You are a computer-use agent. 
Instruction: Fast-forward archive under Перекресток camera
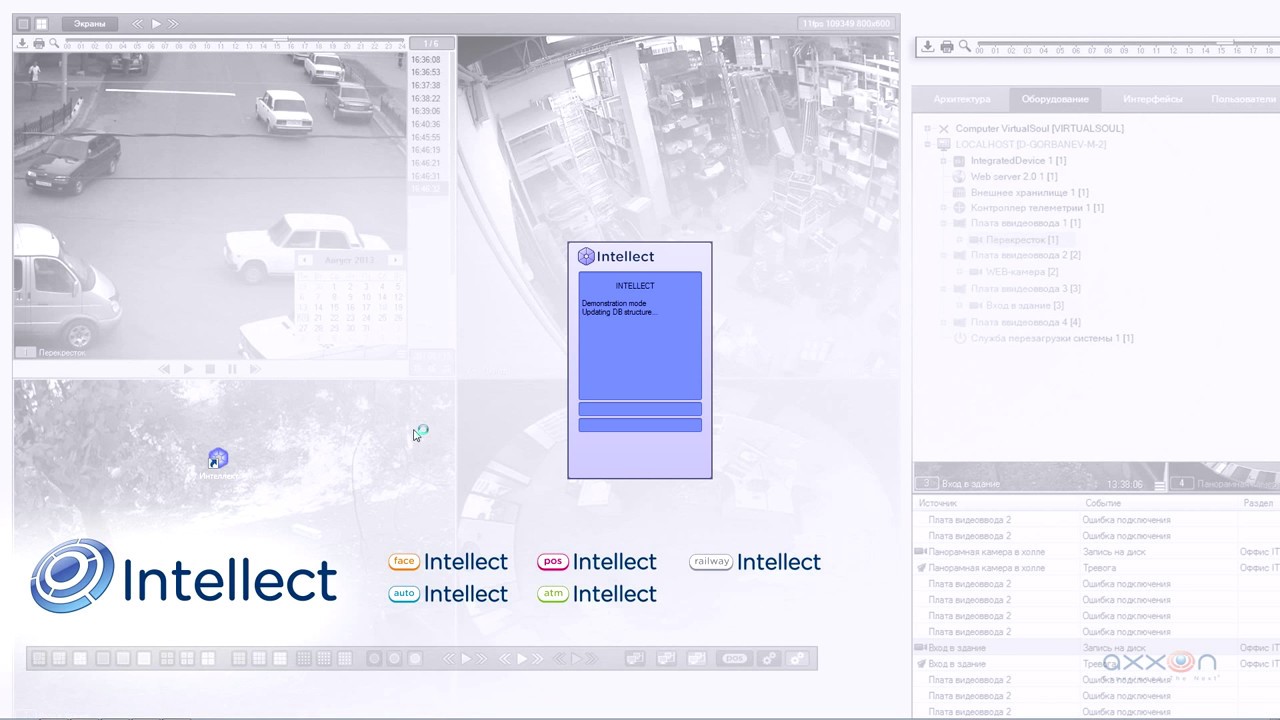point(255,369)
